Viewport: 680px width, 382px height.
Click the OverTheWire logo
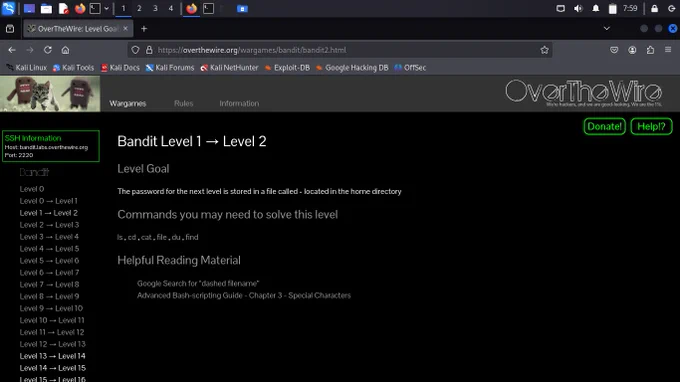tap(583, 92)
